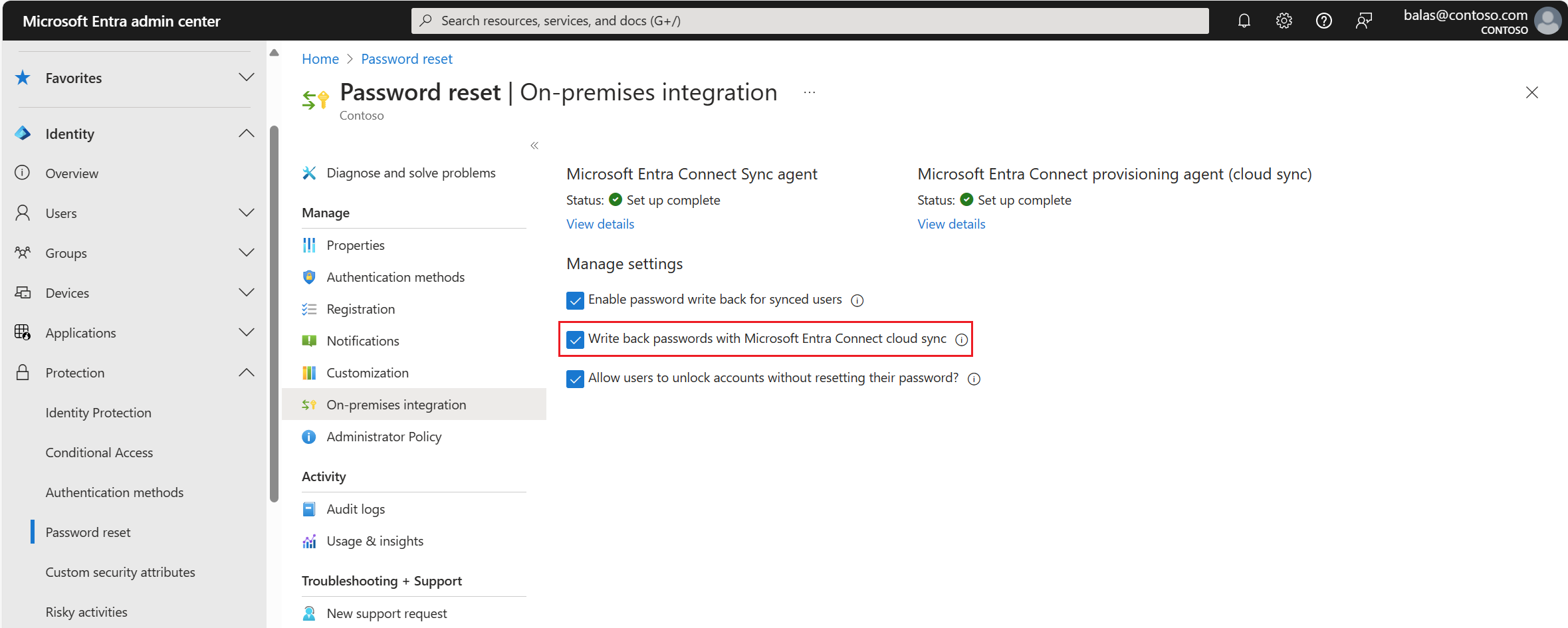Open the settings gear icon
This screenshot has height=628, width=1568.
1284,21
